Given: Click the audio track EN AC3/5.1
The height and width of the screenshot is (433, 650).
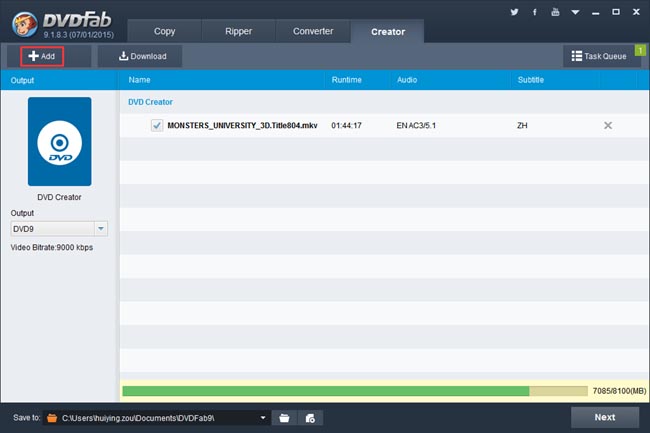Looking at the screenshot, I should 416,126.
